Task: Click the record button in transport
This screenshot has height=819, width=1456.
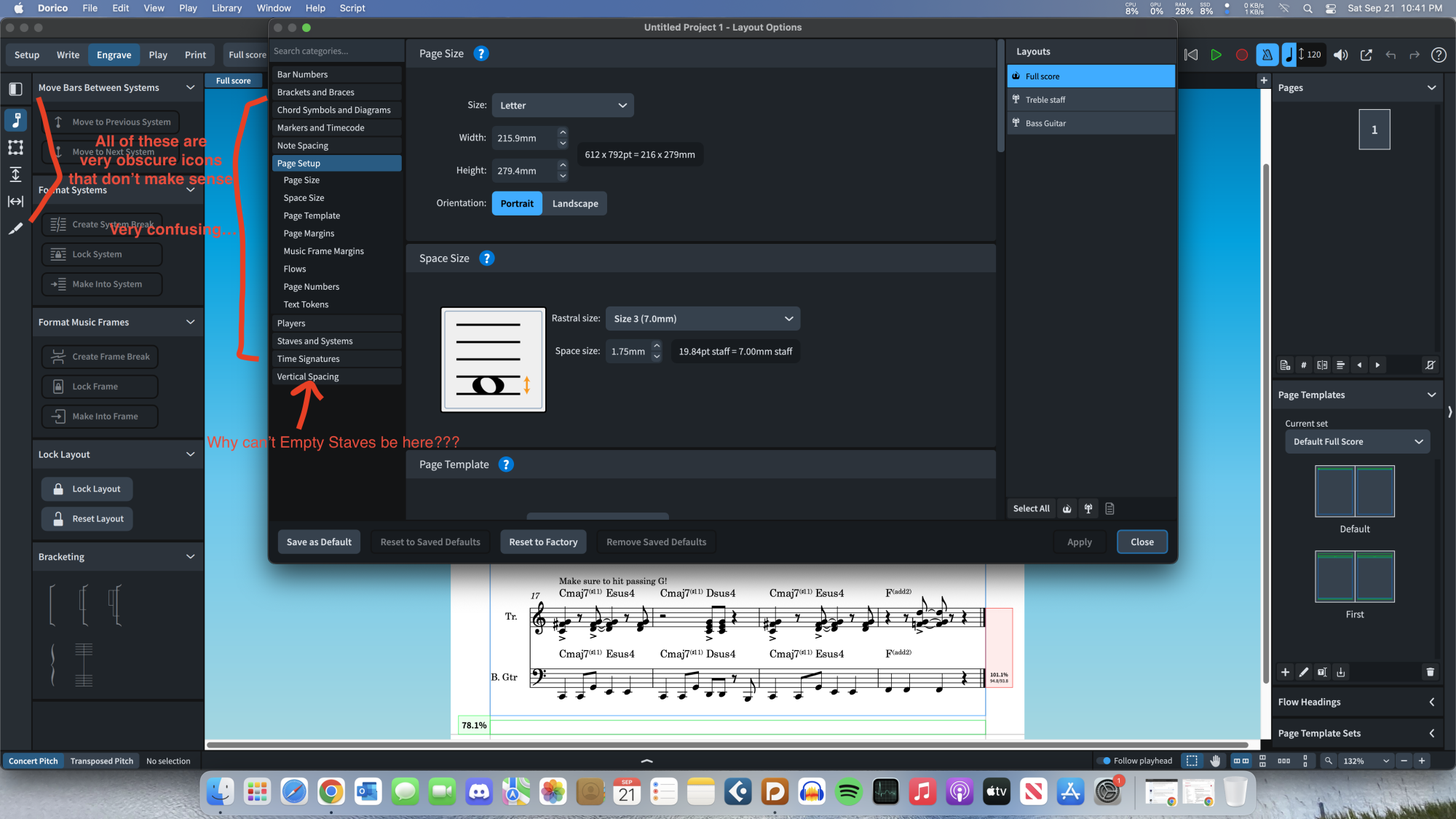Action: coord(1242,55)
